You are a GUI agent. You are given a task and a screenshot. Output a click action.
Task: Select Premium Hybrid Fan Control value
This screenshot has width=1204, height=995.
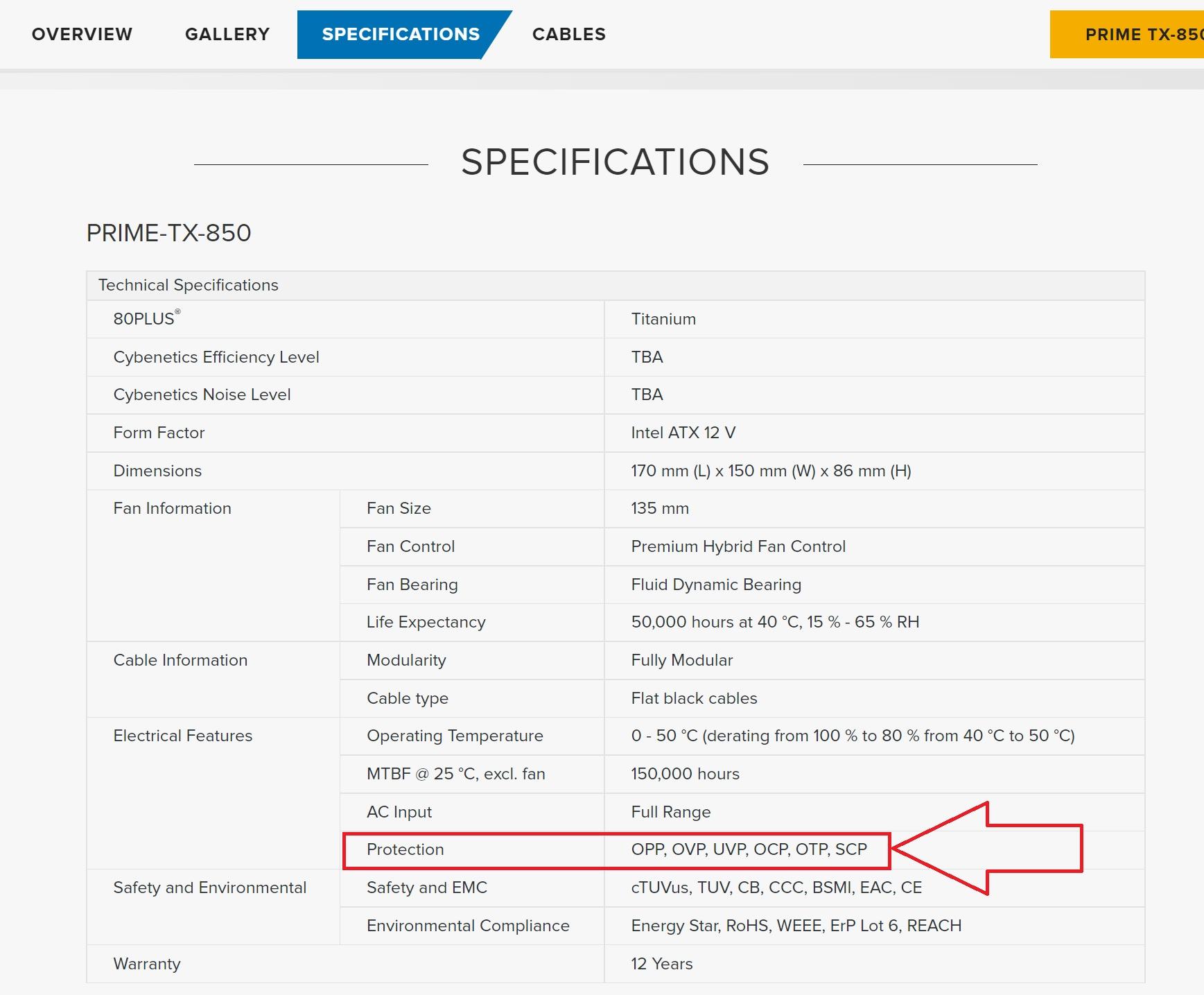coord(738,546)
